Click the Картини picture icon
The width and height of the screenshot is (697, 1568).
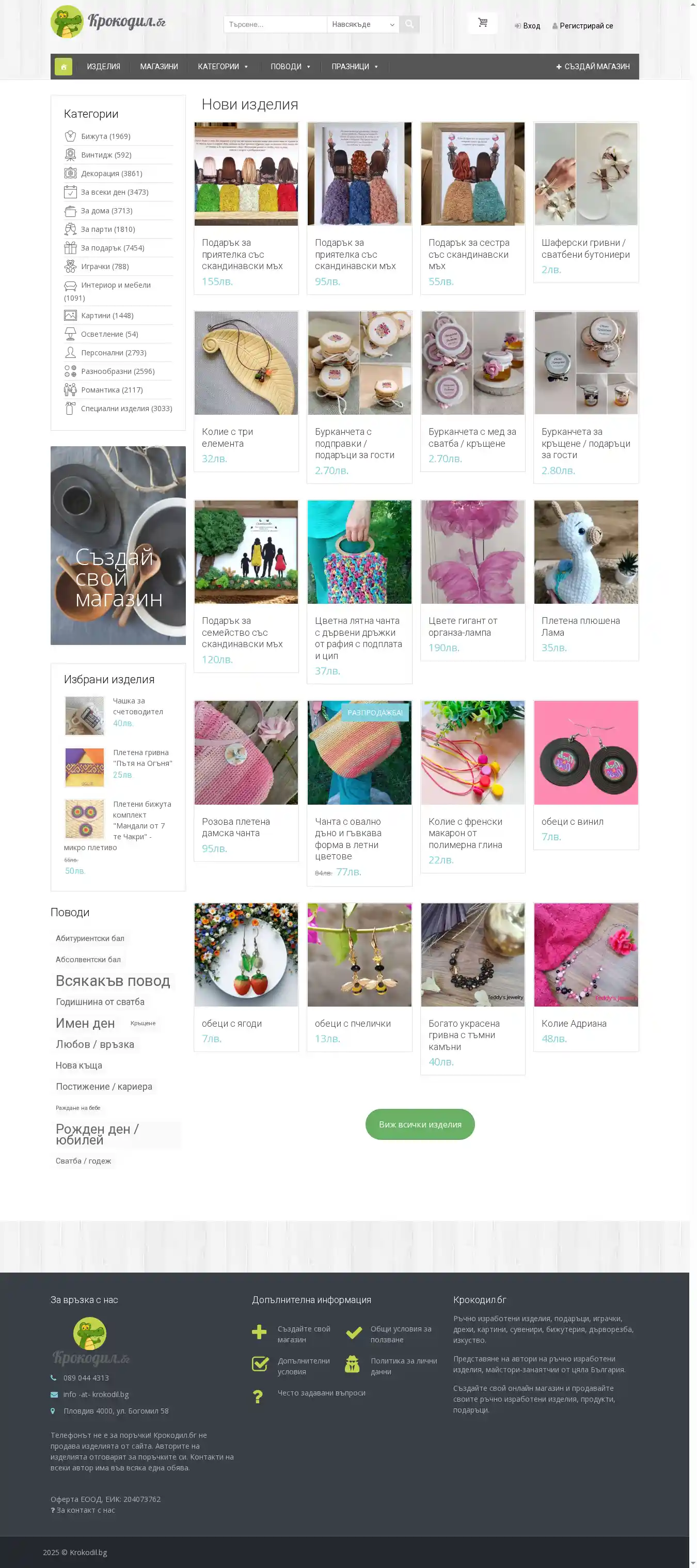coord(71,315)
